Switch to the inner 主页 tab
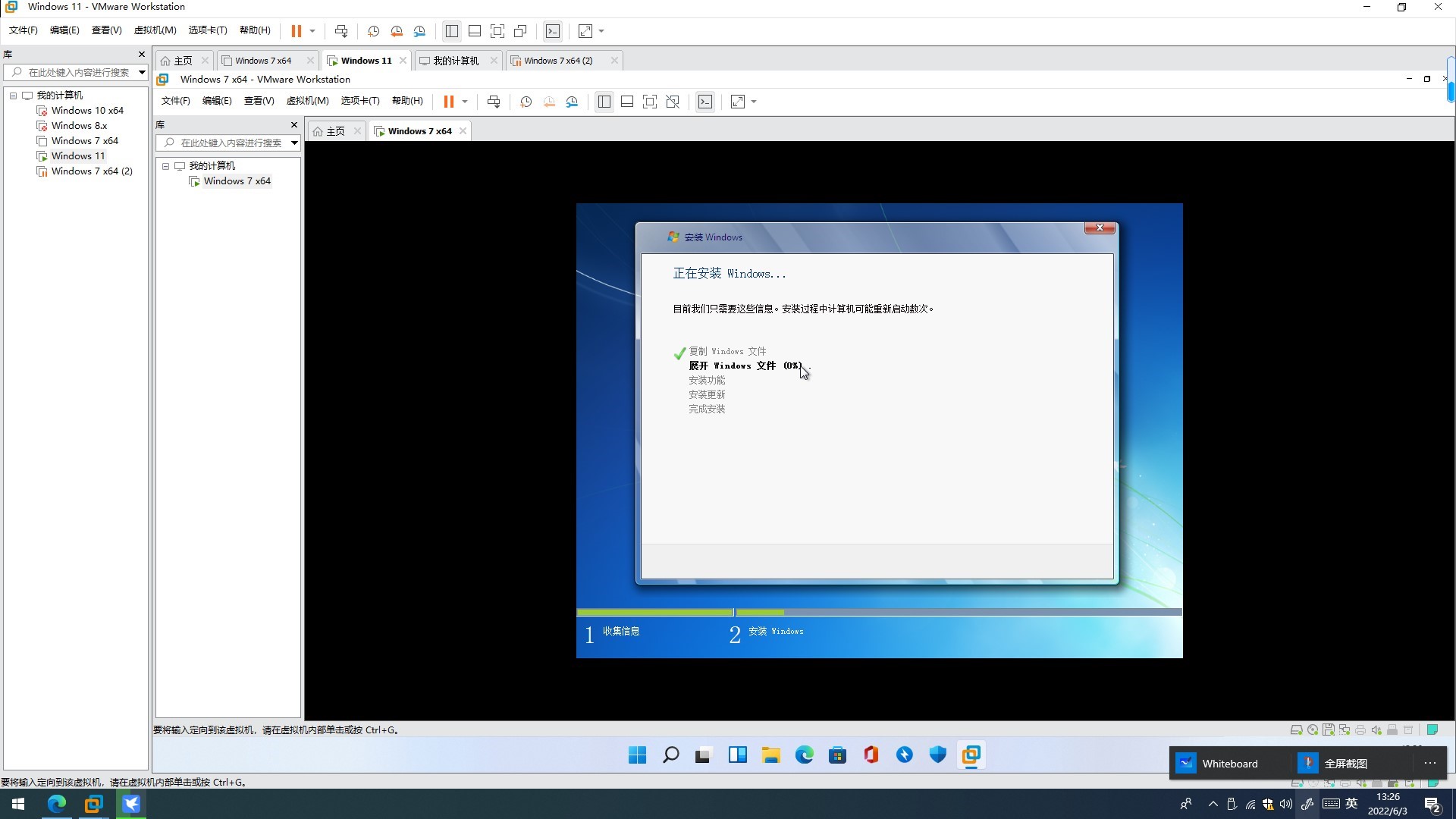1456x819 pixels. pyautogui.click(x=335, y=131)
